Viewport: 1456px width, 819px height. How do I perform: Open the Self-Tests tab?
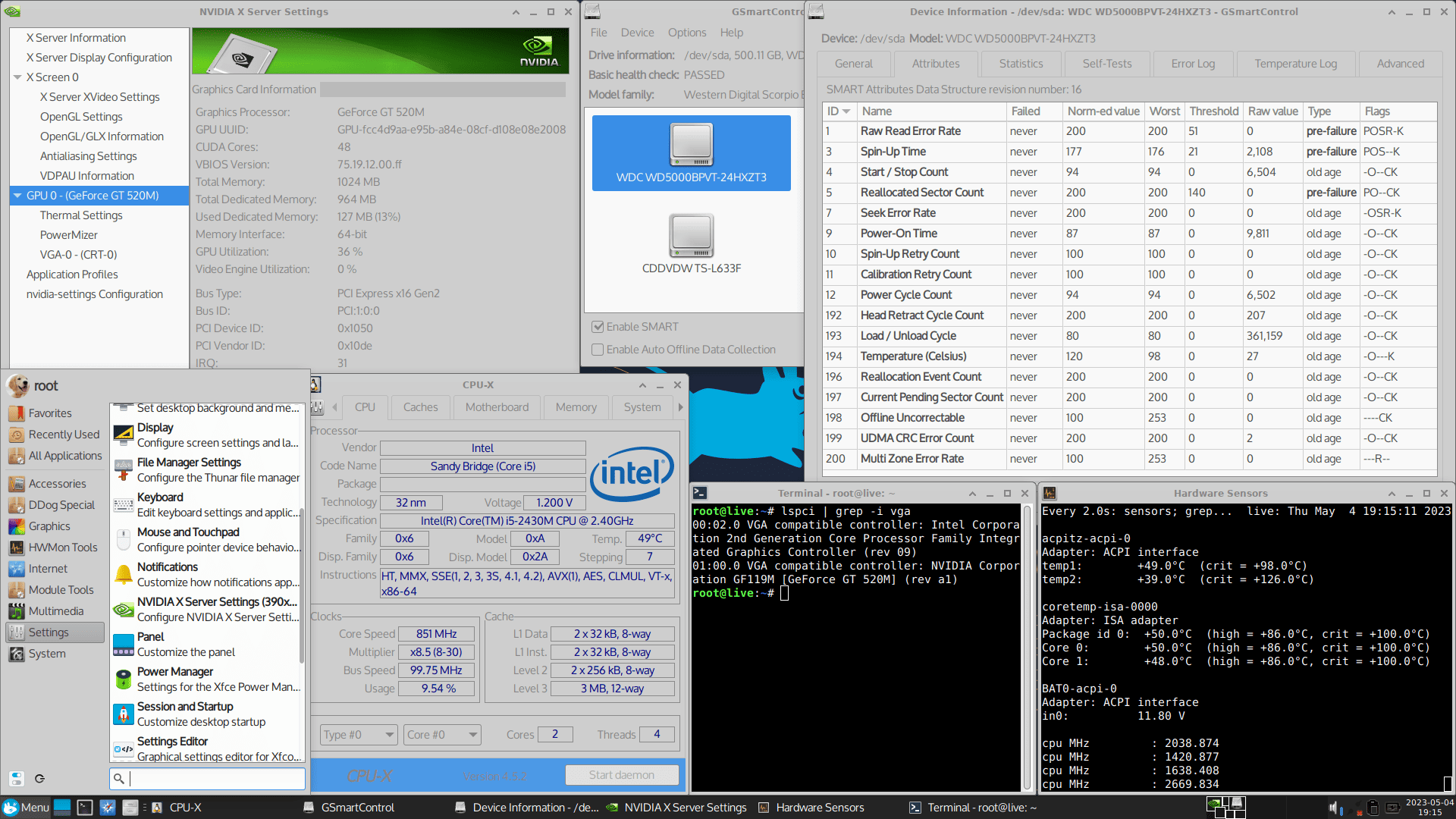pyautogui.click(x=1106, y=64)
